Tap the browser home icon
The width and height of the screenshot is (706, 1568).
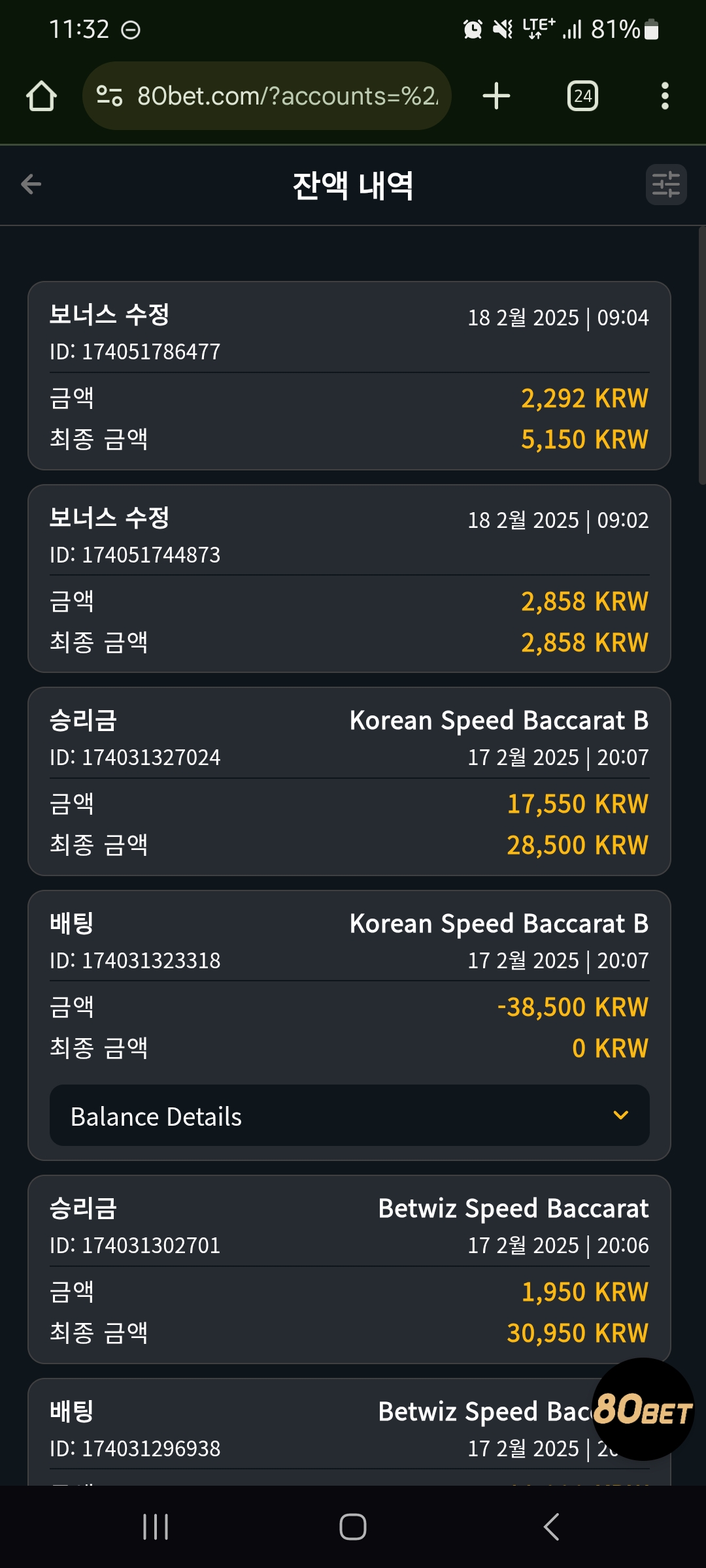pos(41,96)
